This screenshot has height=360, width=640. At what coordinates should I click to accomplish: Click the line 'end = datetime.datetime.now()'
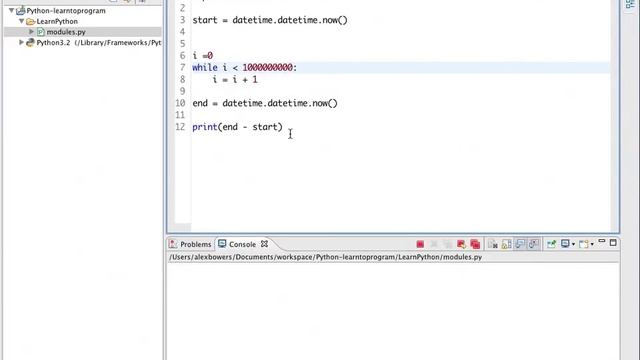click(265, 103)
